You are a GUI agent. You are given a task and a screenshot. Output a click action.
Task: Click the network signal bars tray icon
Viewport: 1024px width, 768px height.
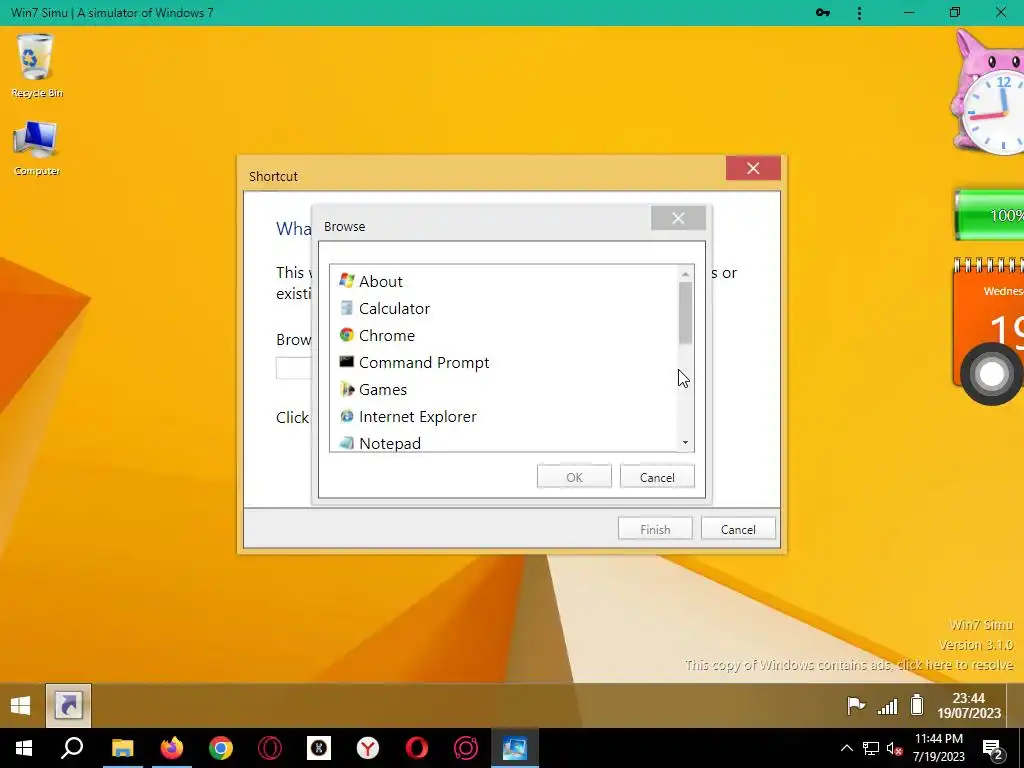[887, 706]
